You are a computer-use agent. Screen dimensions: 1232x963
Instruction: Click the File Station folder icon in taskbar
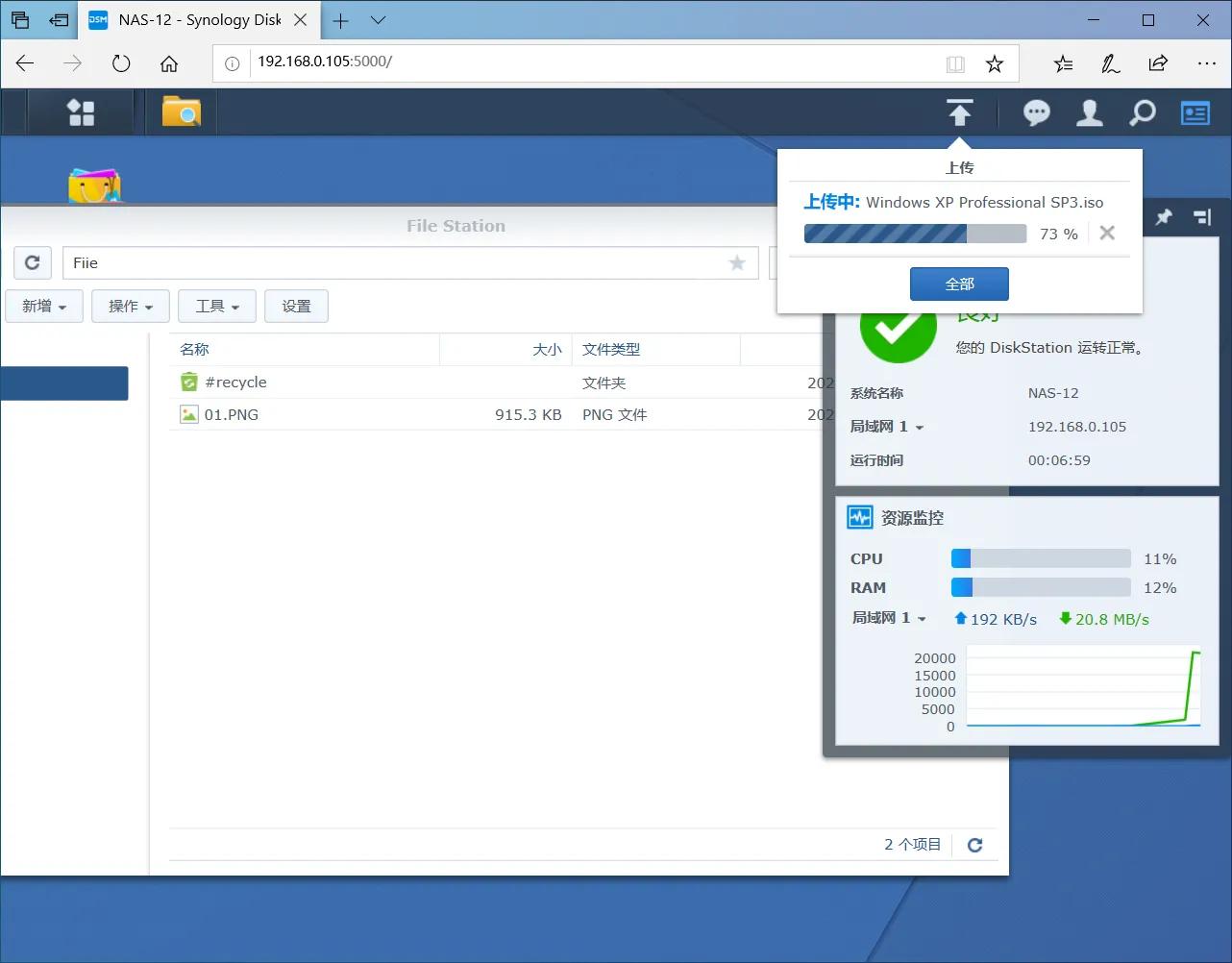pos(182,112)
